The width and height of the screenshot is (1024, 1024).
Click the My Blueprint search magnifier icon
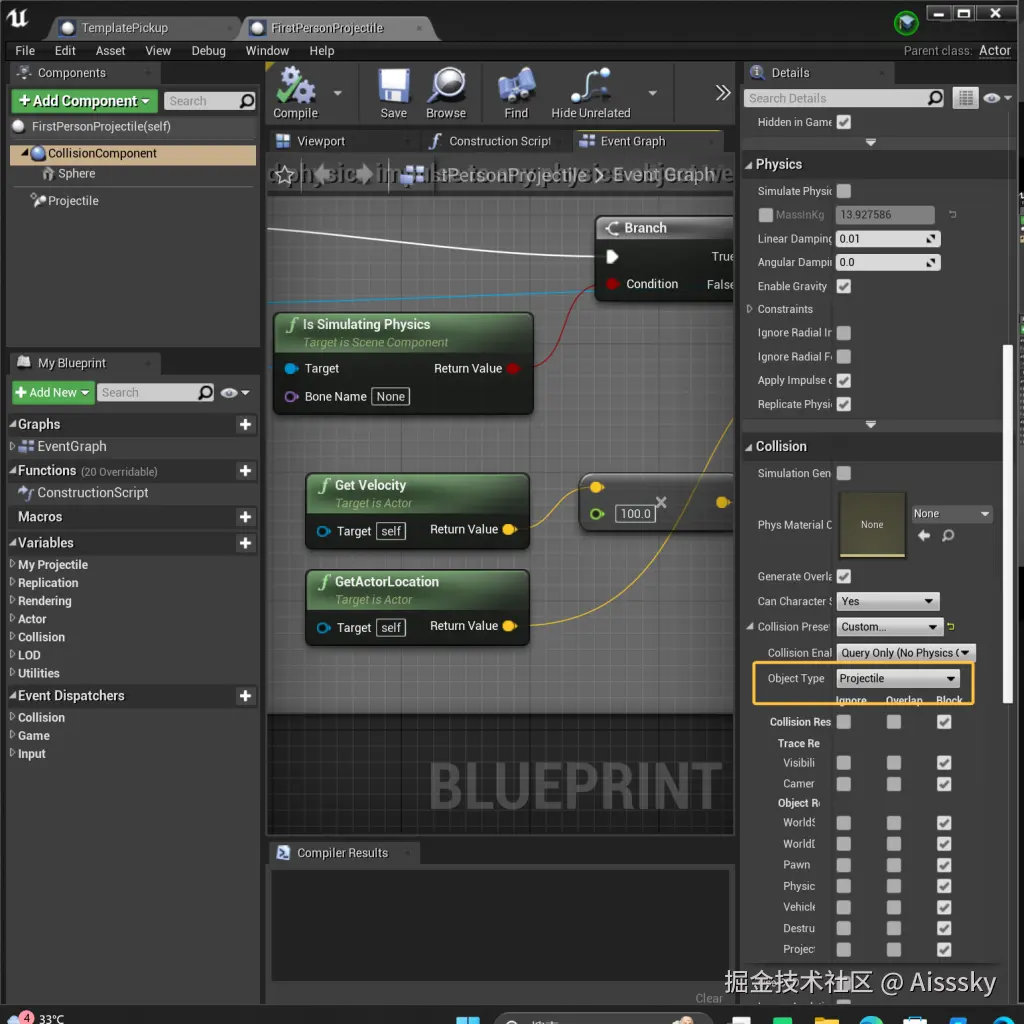(x=206, y=392)
